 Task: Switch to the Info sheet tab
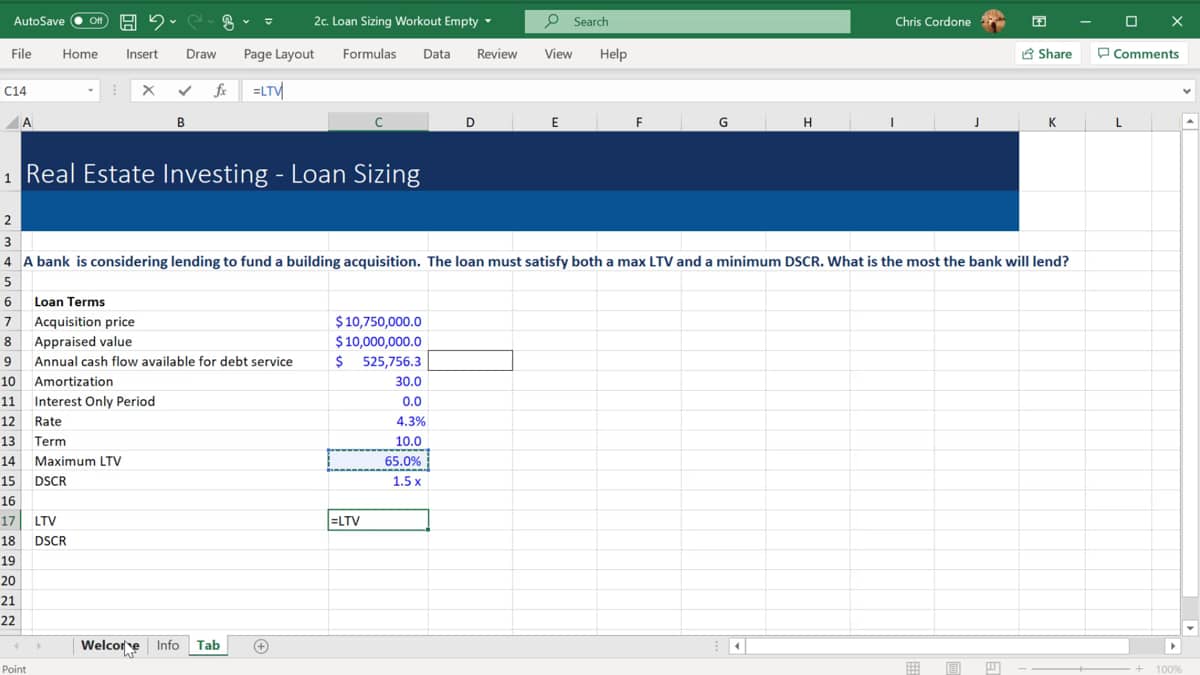[168, 645]
